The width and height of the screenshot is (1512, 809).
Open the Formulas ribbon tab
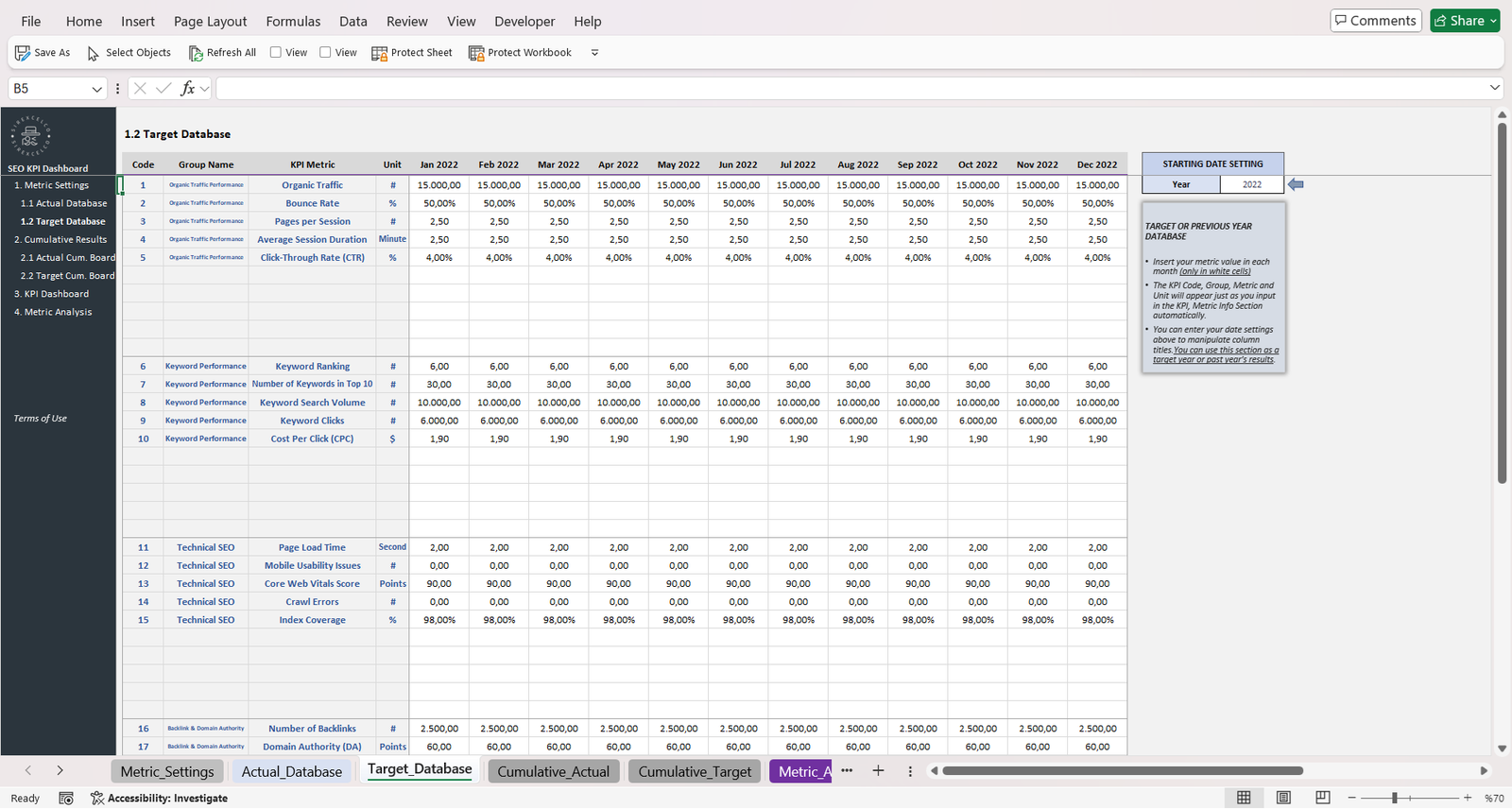point(293,21)
